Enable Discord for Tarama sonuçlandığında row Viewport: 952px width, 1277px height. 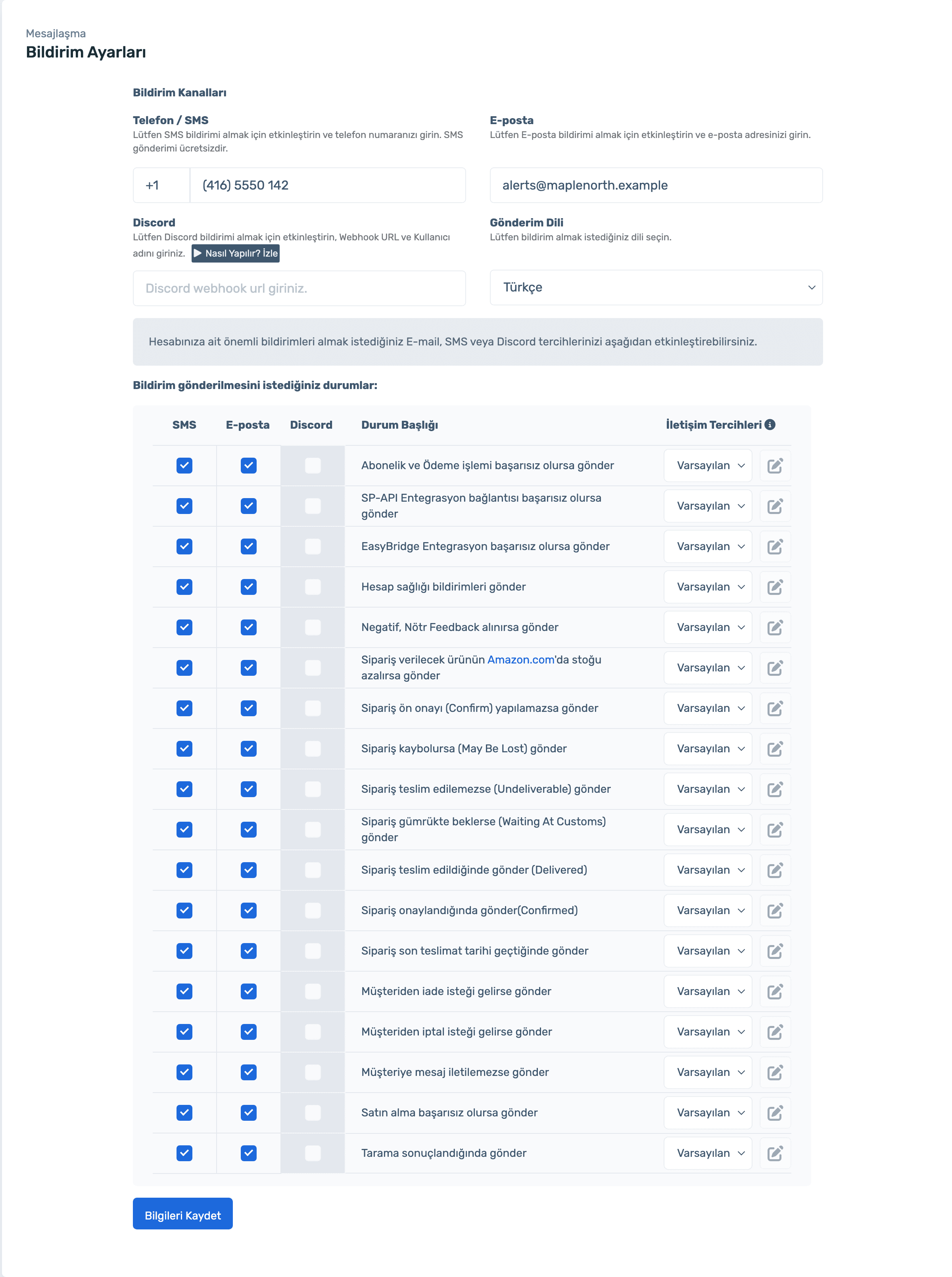tap(312, 1153)
